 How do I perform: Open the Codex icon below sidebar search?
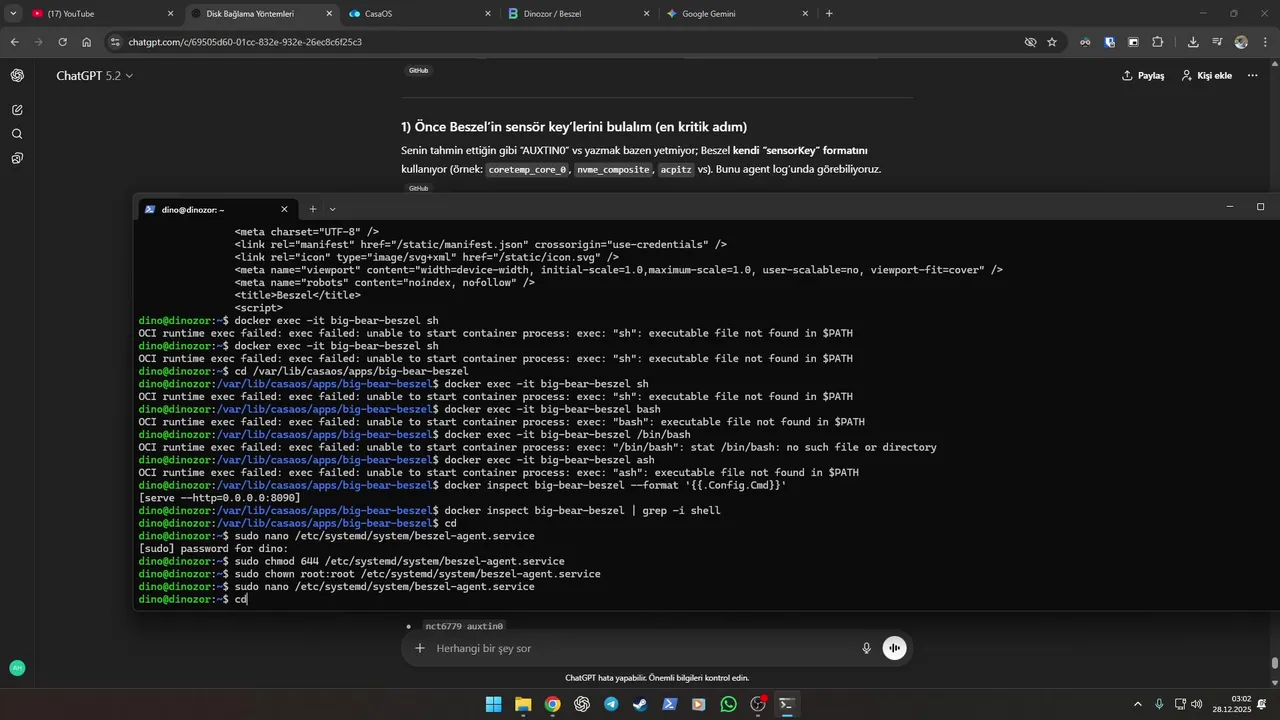click(x=17, y=158)
